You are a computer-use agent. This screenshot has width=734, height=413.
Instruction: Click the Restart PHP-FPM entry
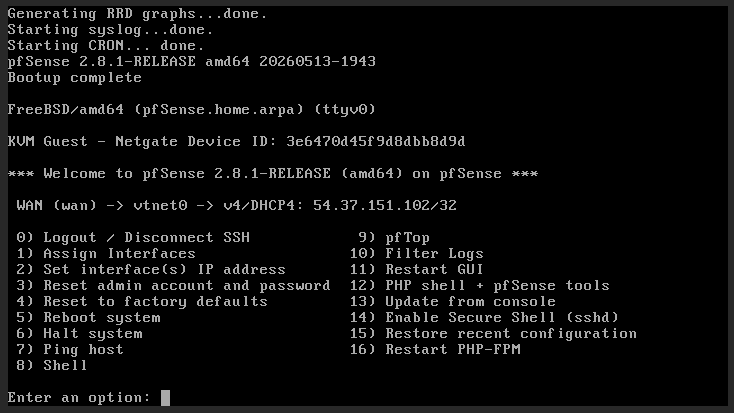(x=435, y=349)
